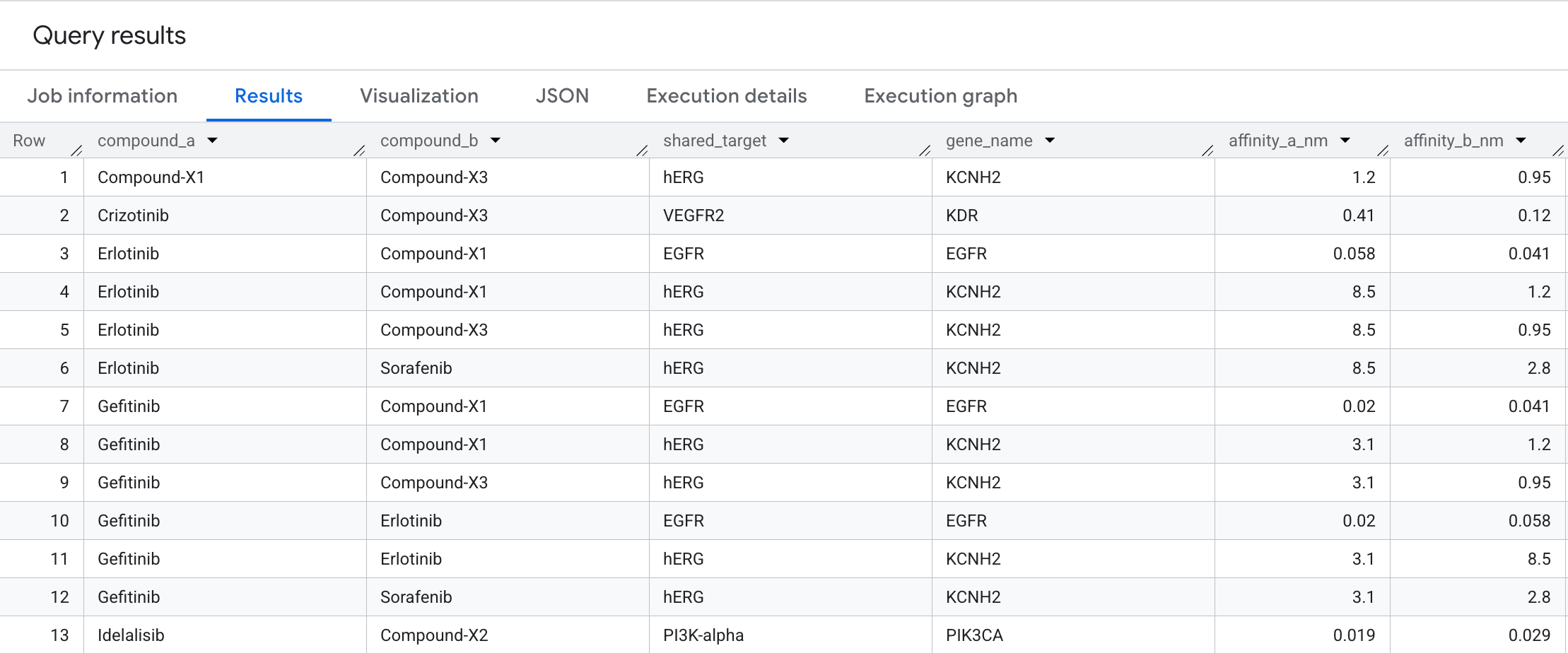Click the 2.8 affinity value in row 6
Viewport: 1568px width, 653px height.
[1539, 368]
